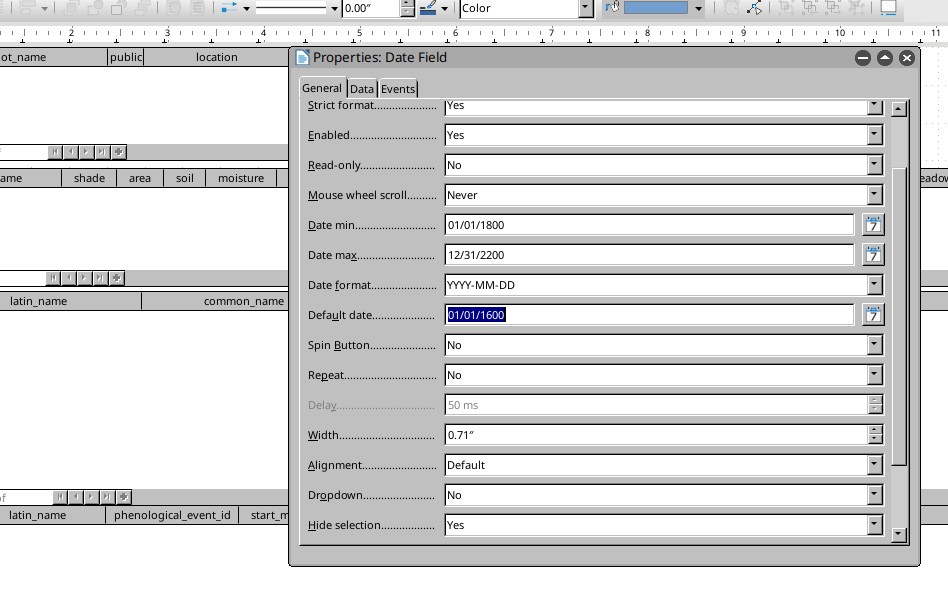This screenshot has height=610, width=948.
Task: Select the moisture column header
Action: (x=241, y=178)
